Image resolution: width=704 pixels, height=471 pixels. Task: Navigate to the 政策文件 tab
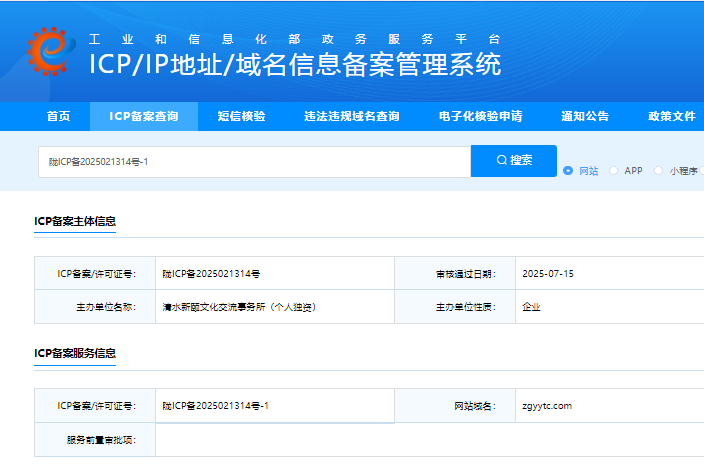pyautogui.click(x=672, y=116)
